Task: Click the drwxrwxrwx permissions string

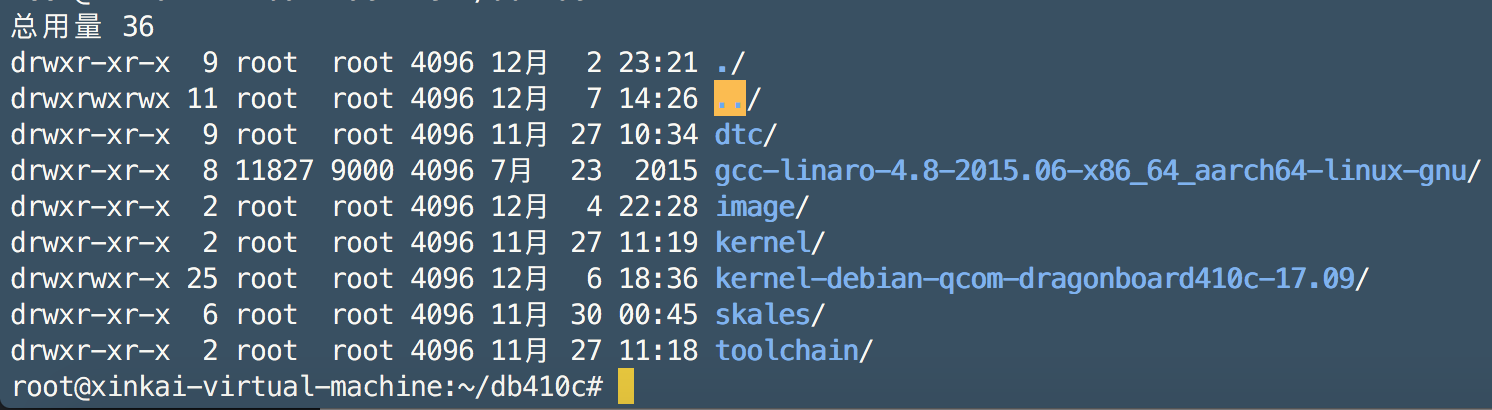Action: [90, 99]
